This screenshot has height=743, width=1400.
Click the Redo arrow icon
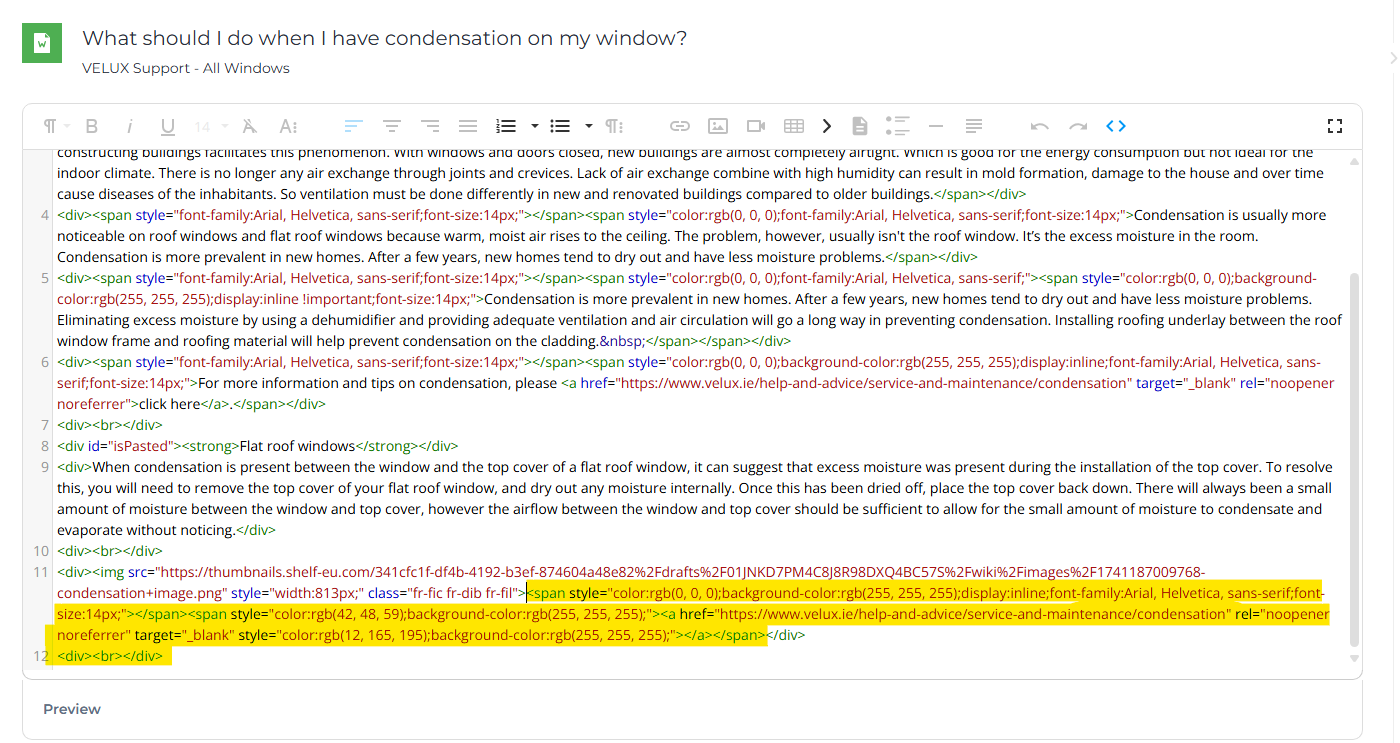coord(1078,126)
